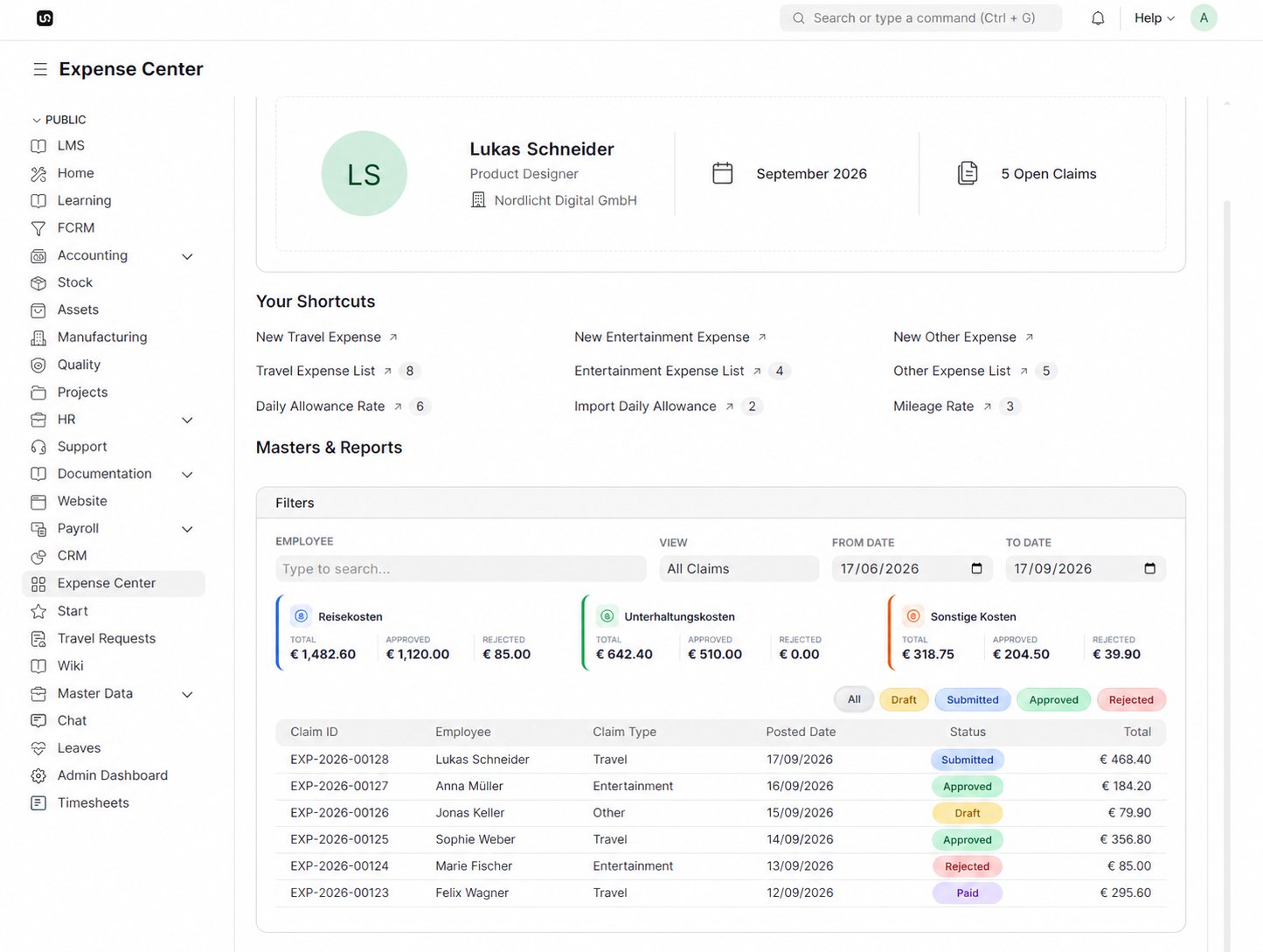Open the app logo in top-left
The width and height of the screenshot is (1263, 952).
(45, 17)
